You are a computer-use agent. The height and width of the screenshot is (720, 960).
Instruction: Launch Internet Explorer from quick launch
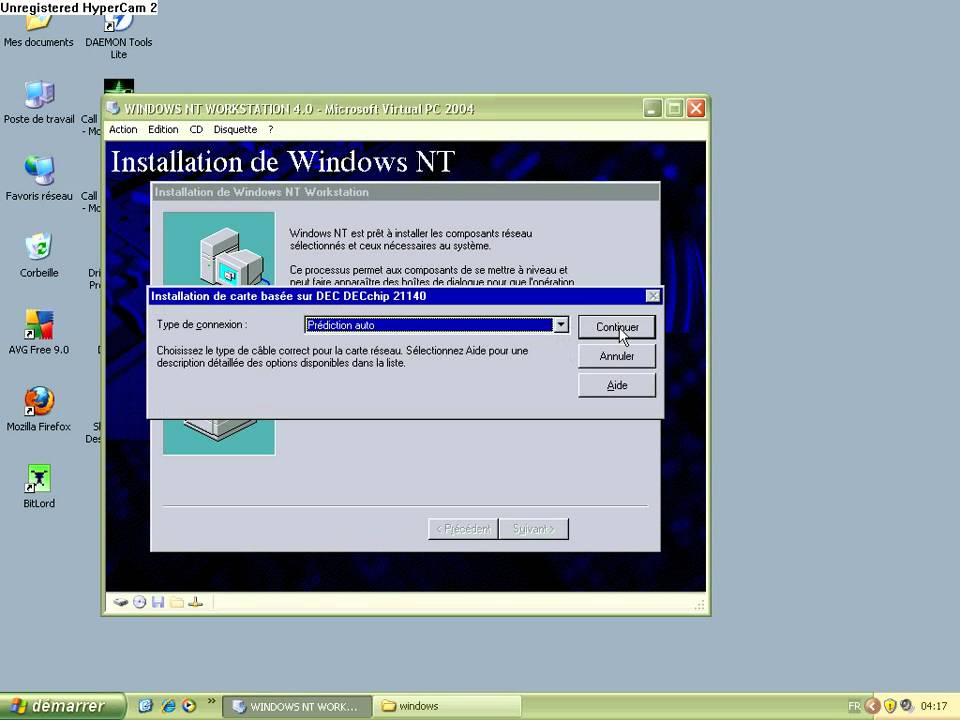[x=168, y=706]
